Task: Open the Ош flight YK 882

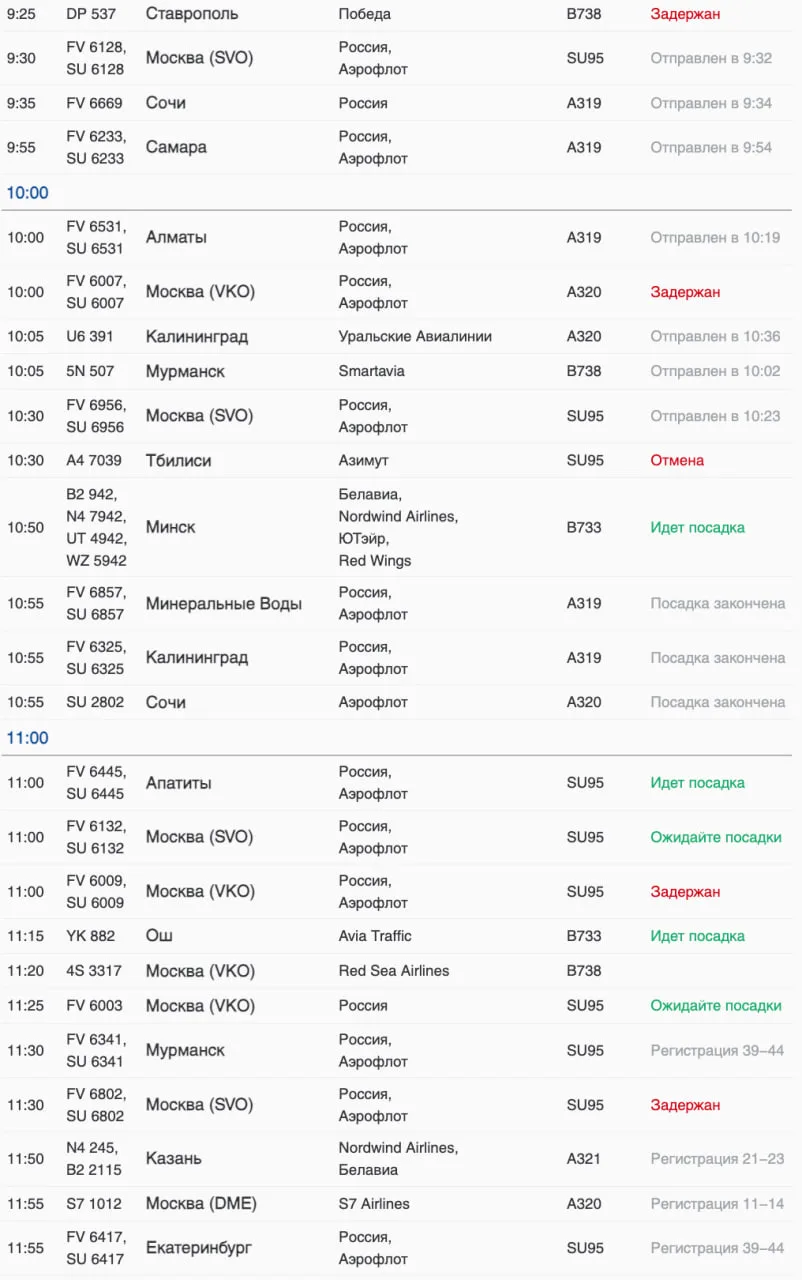Action: click(x=159, y=936)
